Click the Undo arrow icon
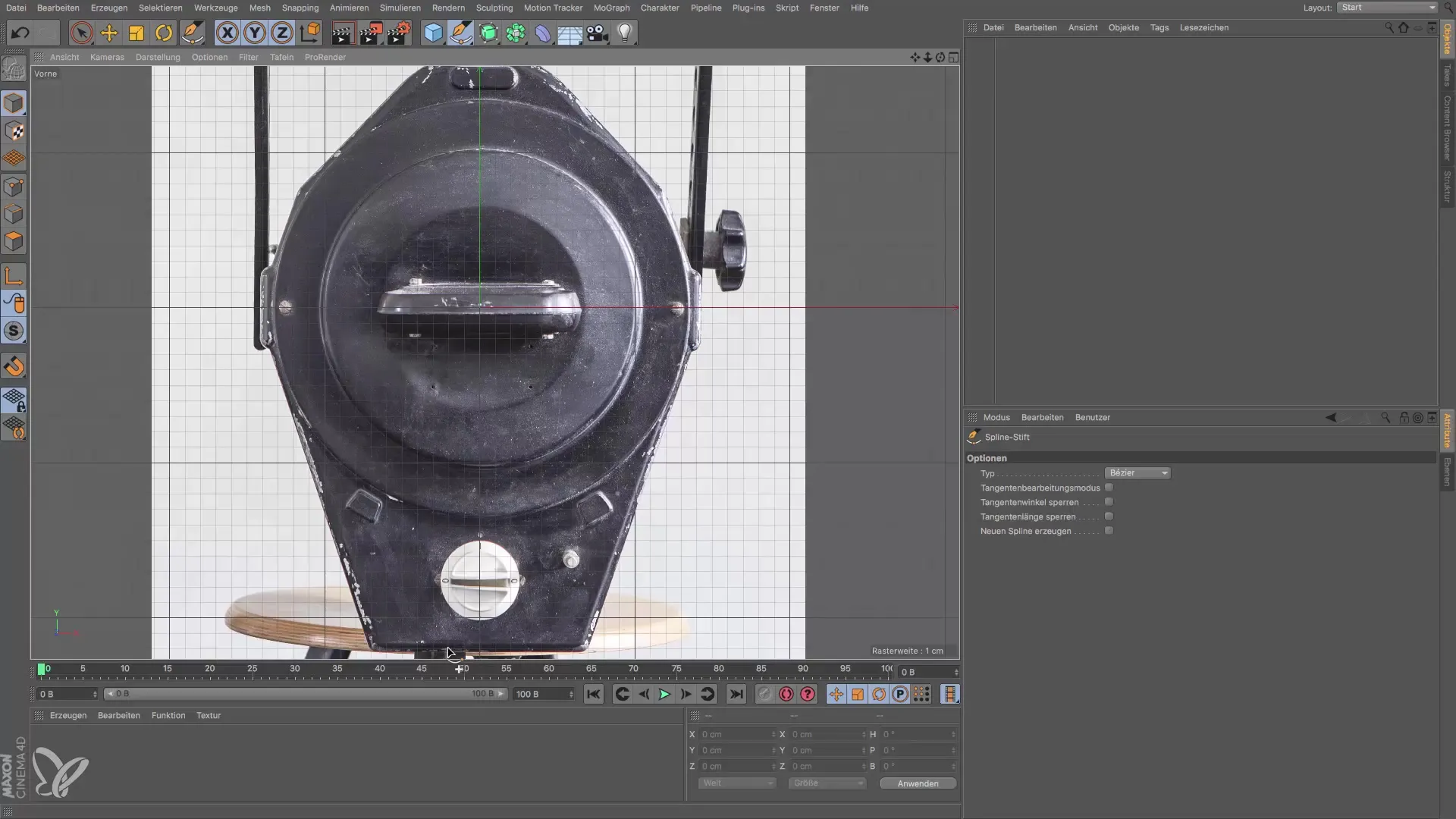Screen dimensions: 1456x819 click(x=20, y=33)
